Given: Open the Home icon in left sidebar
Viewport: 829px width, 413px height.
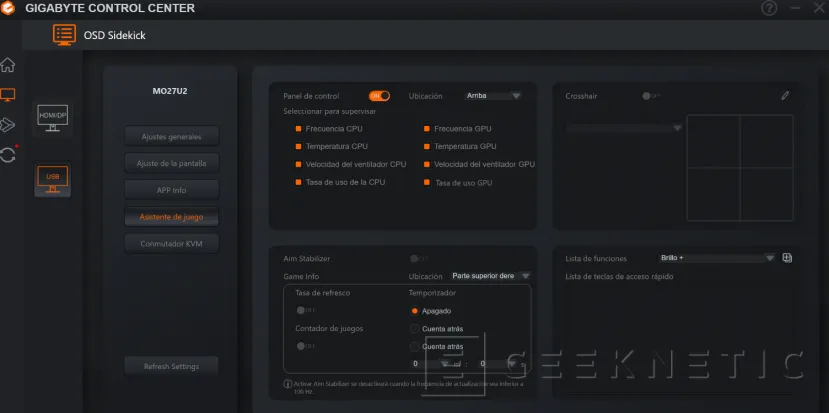Looking at the screenshot, I should 8,66.
